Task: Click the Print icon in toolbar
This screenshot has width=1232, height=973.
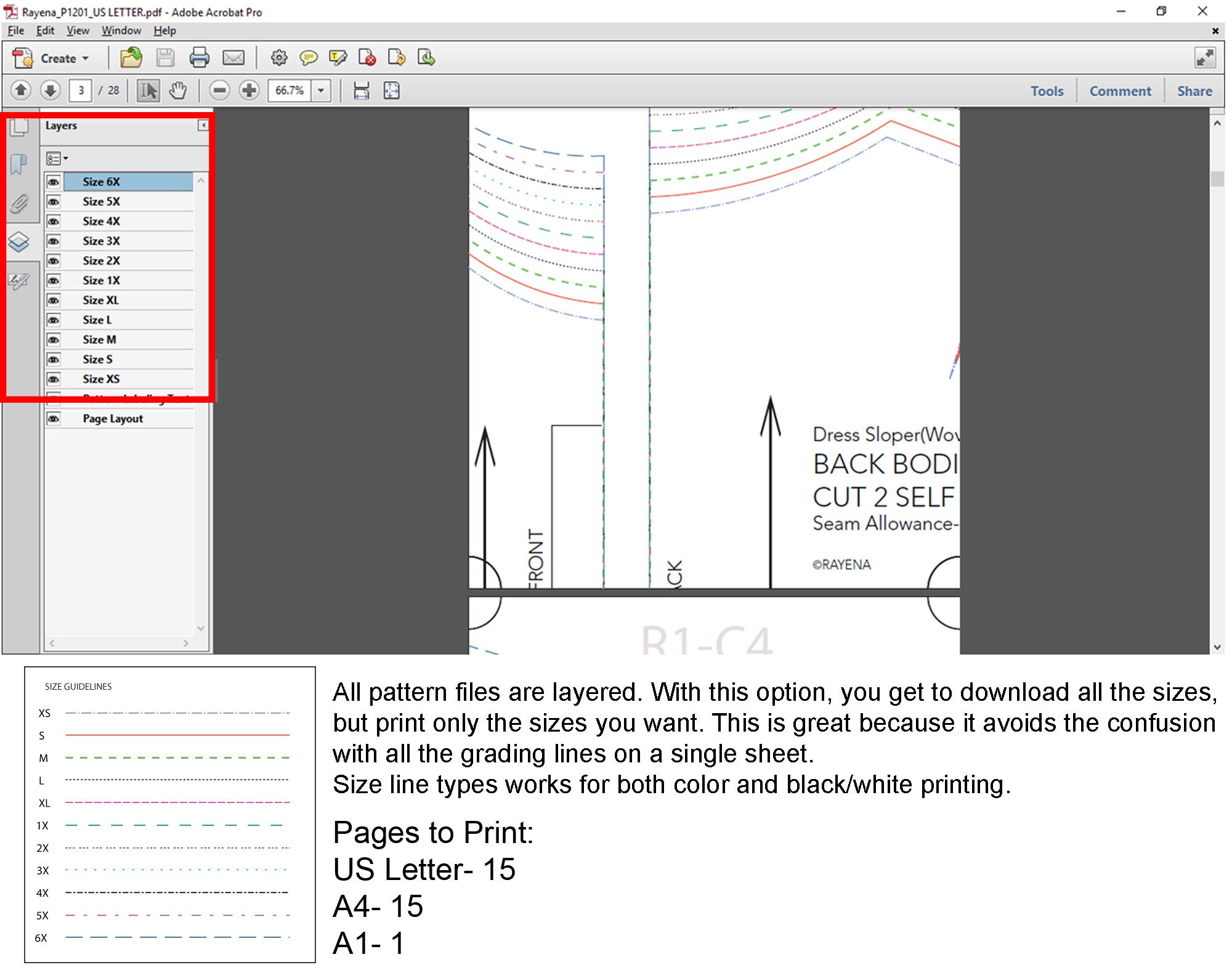Action: tap(199, 58)
